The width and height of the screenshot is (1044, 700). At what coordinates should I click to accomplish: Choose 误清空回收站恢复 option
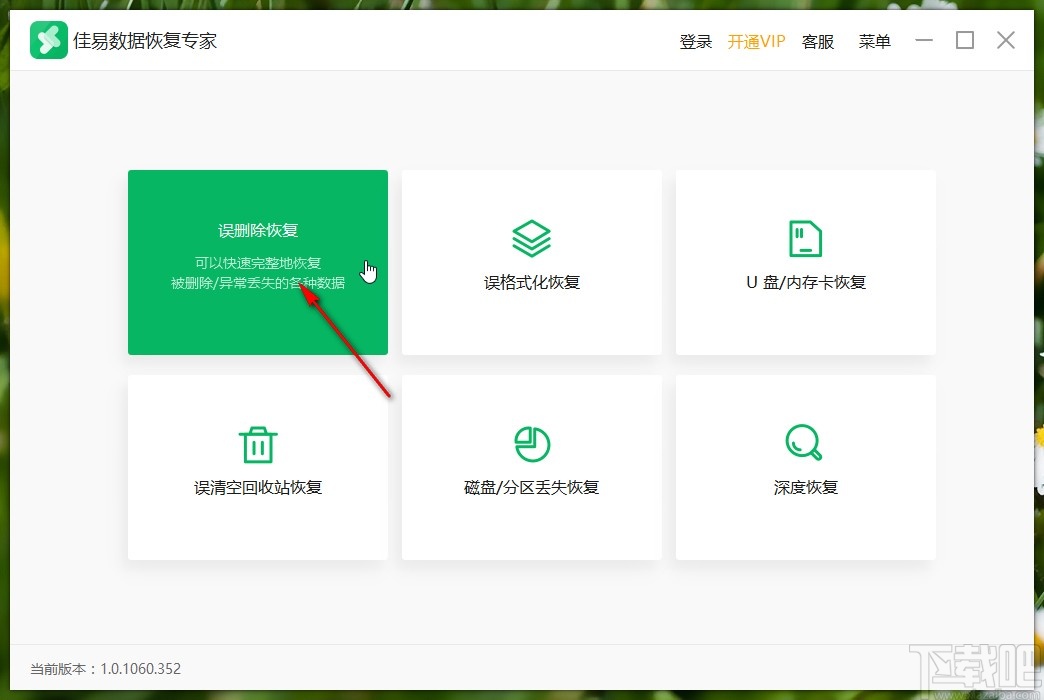click(x=258, y=468)
